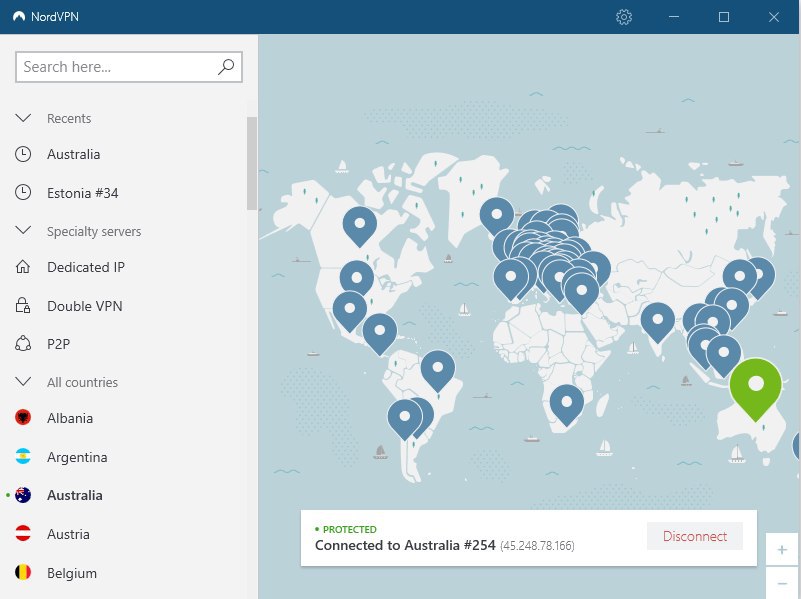Open Dedicated IP specialty servers
Image resolution: width=801 pixels, height=599 pixels.
point(86,267)
